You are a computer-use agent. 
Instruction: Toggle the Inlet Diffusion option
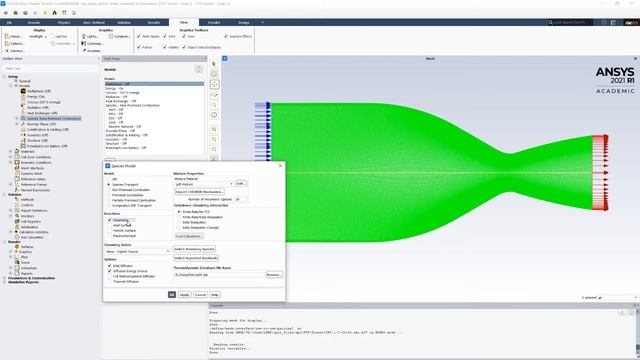point(109,266)
